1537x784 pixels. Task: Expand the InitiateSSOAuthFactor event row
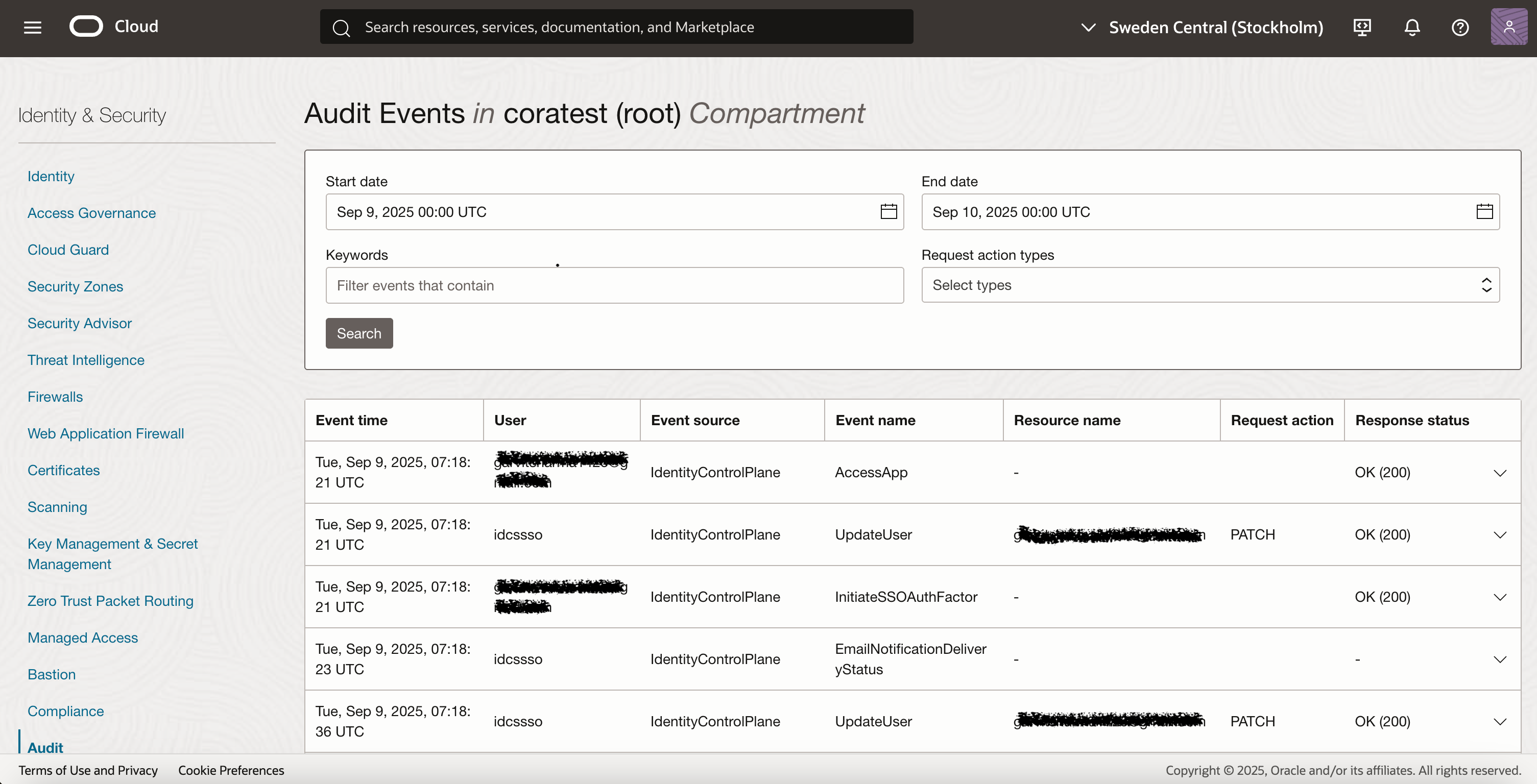pyautogui.click(x=1499, y=597)
